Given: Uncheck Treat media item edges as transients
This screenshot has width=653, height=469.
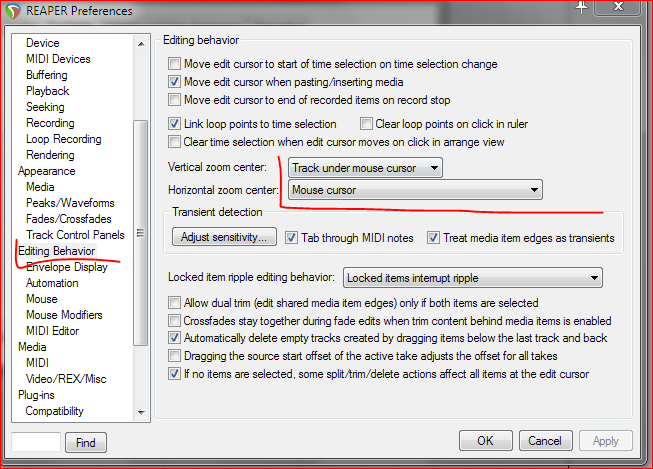Looking at the screenshot, I should [x=433, y=238].
